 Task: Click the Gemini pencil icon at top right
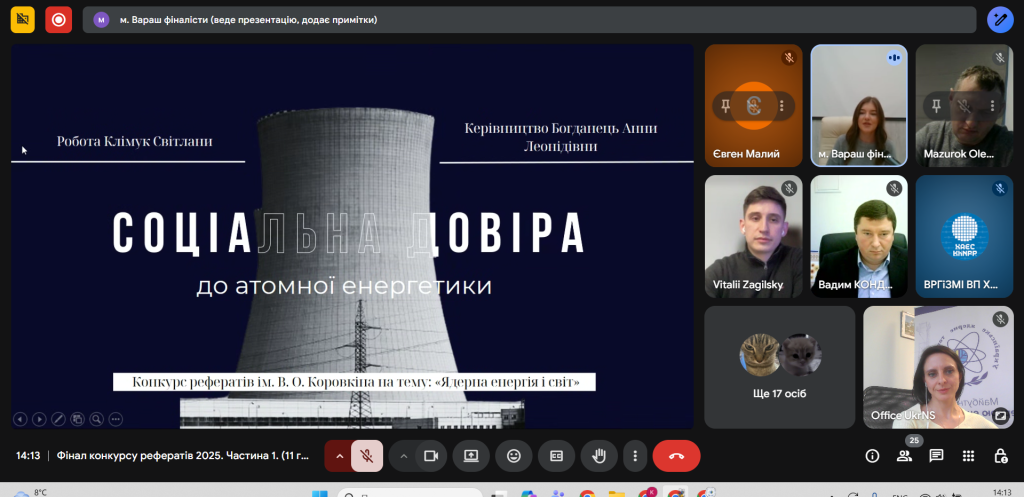pyautogui.click(x=1000, y=19)
